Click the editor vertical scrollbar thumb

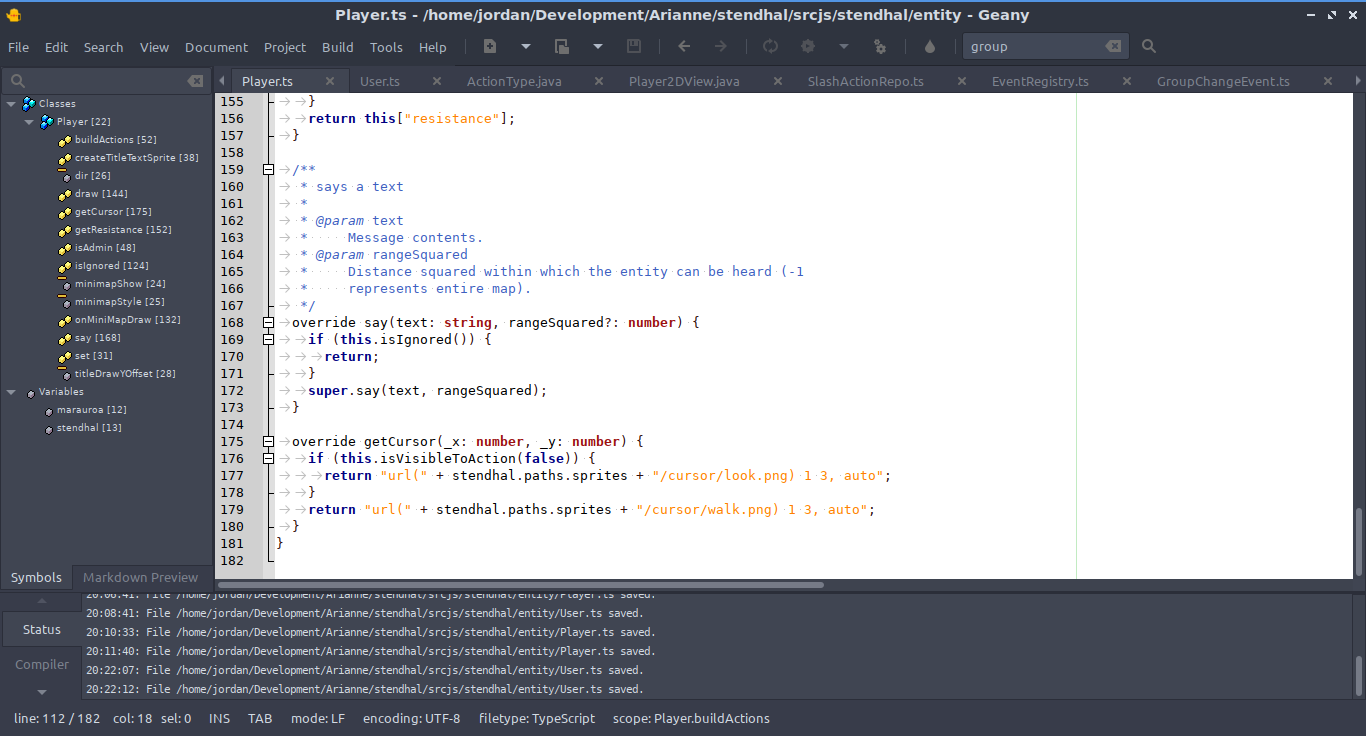click(x=1359, y=541)
